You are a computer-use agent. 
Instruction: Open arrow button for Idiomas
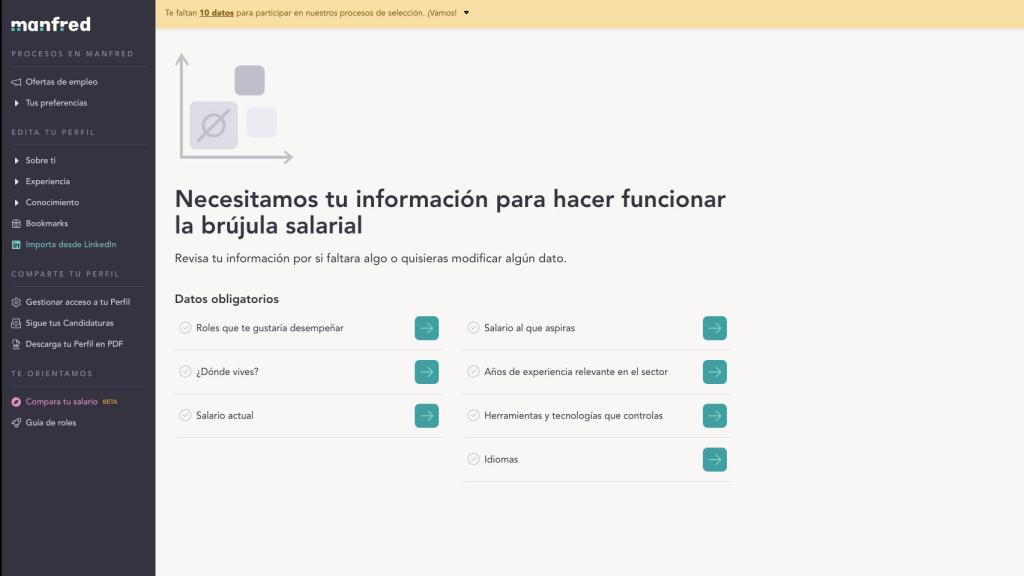click(x=714, y=459)
